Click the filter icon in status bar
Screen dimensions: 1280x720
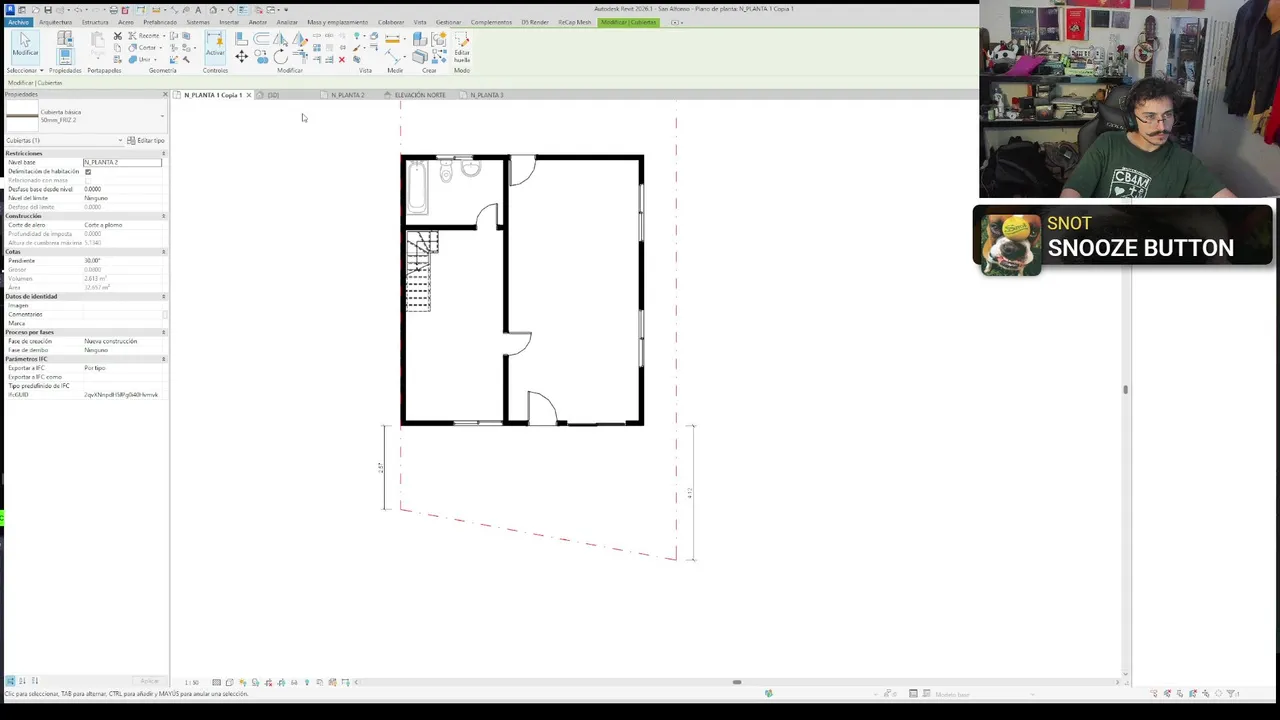pyautogui.click(x=1233, y=693)
